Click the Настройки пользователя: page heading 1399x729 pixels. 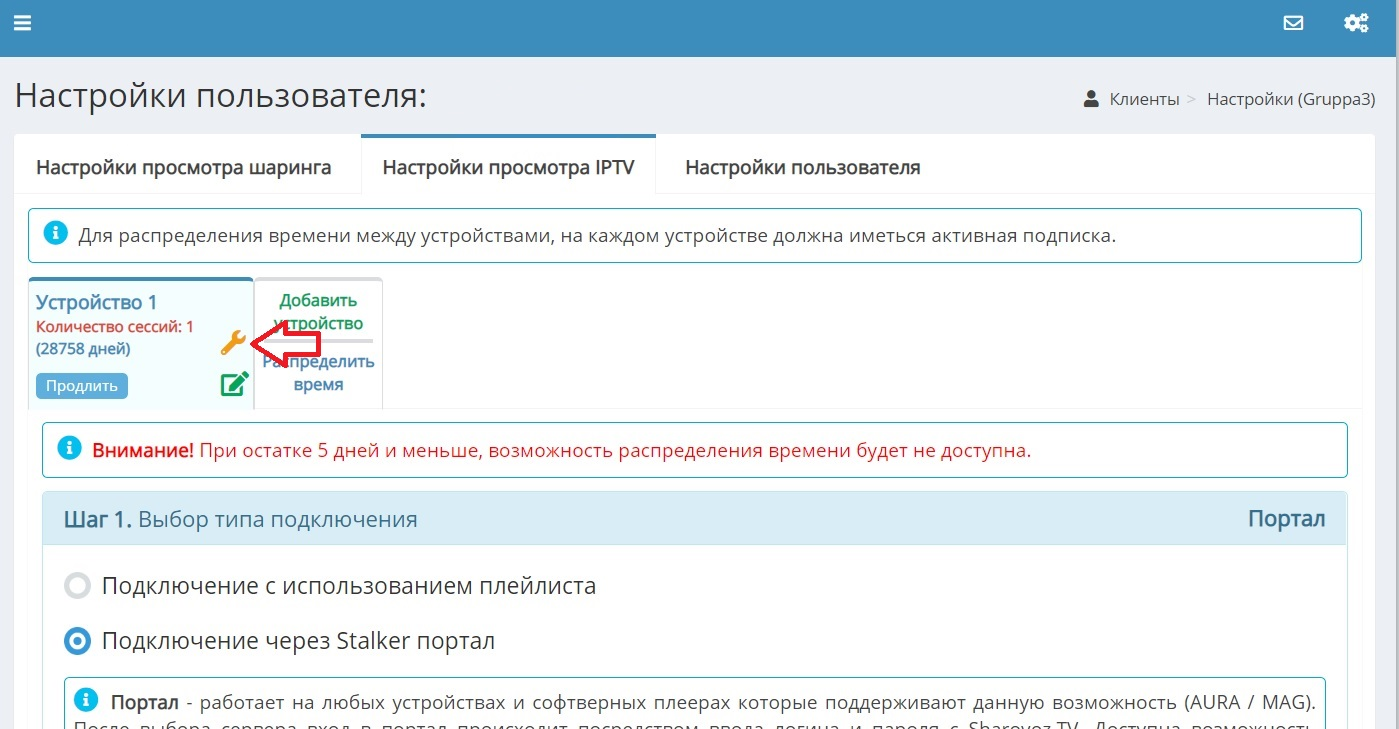tap(221, 96)
